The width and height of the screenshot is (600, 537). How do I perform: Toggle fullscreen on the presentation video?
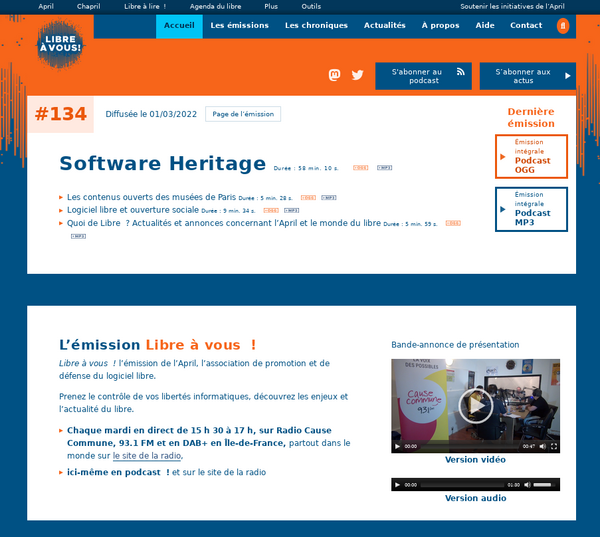tap(554, 446)
